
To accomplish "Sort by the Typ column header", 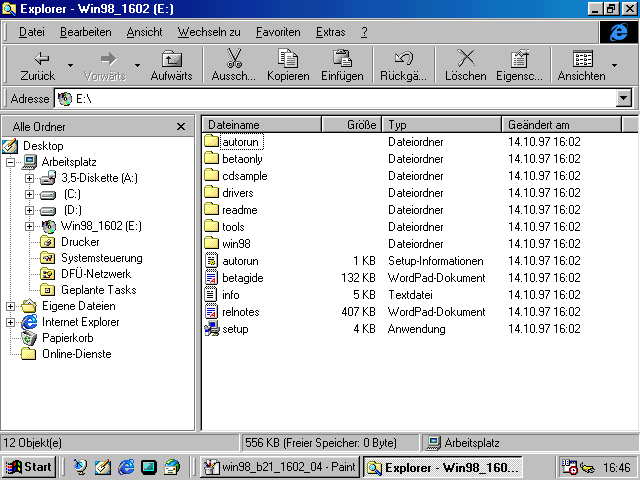I will 441,124.
